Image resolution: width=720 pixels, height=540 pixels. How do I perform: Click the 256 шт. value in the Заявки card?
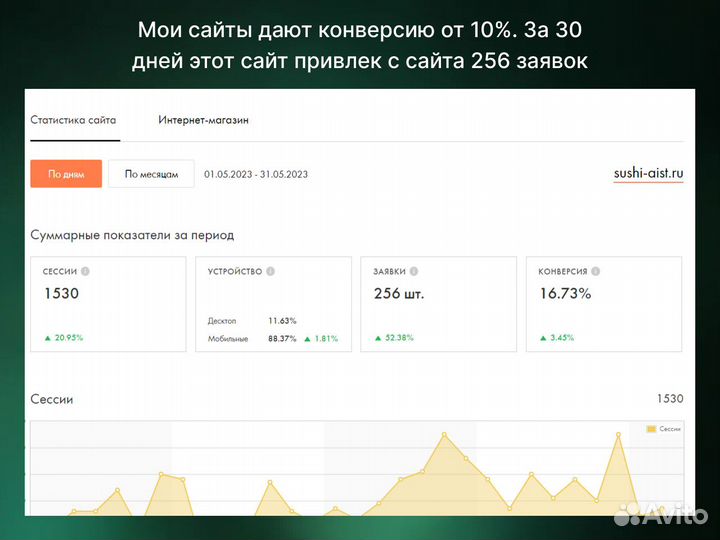pos(399,294)
